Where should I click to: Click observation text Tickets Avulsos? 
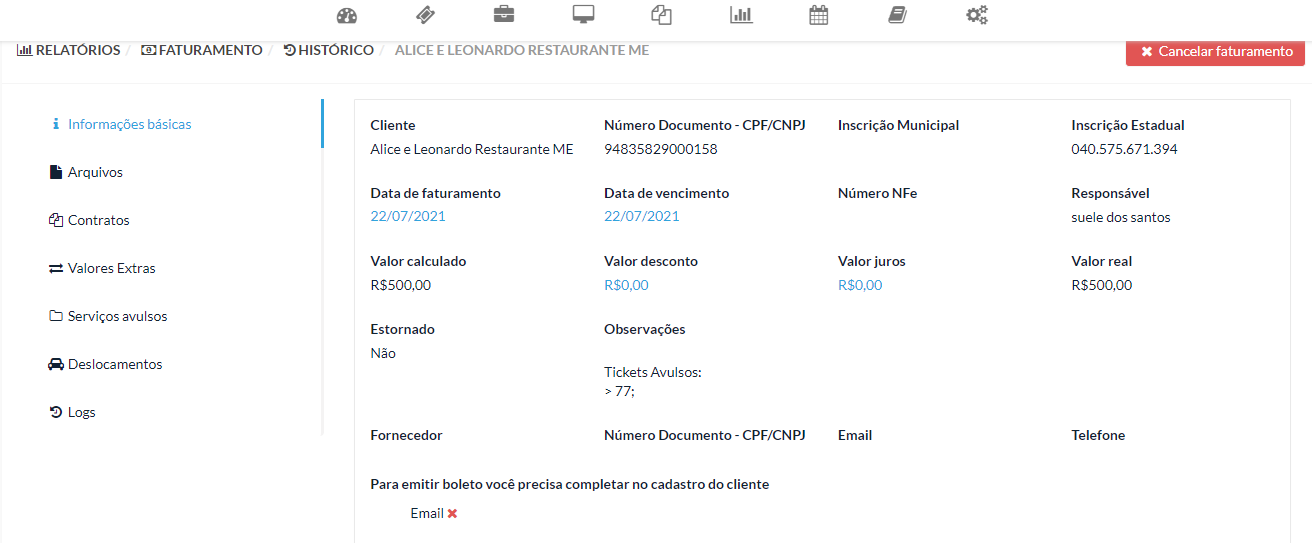coord(653,372)
